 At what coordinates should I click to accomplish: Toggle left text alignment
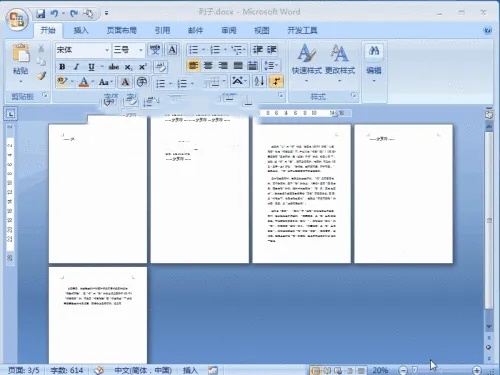(x=193, y=66)
